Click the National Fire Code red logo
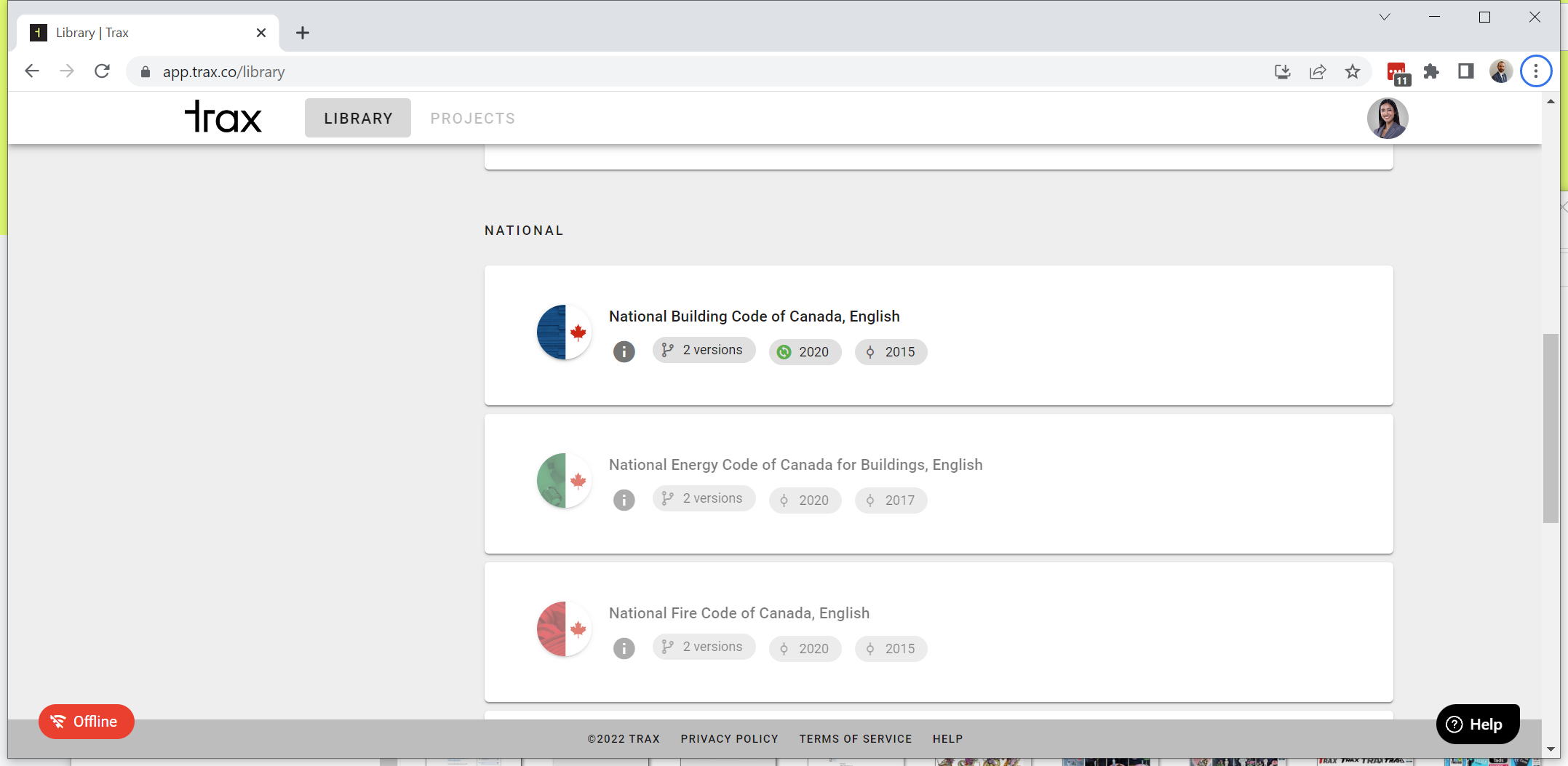This screenshot has width=1568, height=766. coord(564,629)
